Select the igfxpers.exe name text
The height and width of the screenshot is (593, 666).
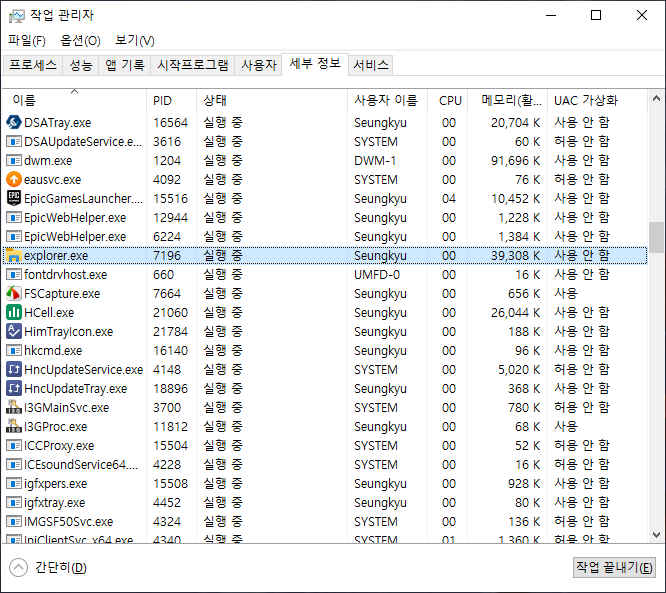(56, 484)
